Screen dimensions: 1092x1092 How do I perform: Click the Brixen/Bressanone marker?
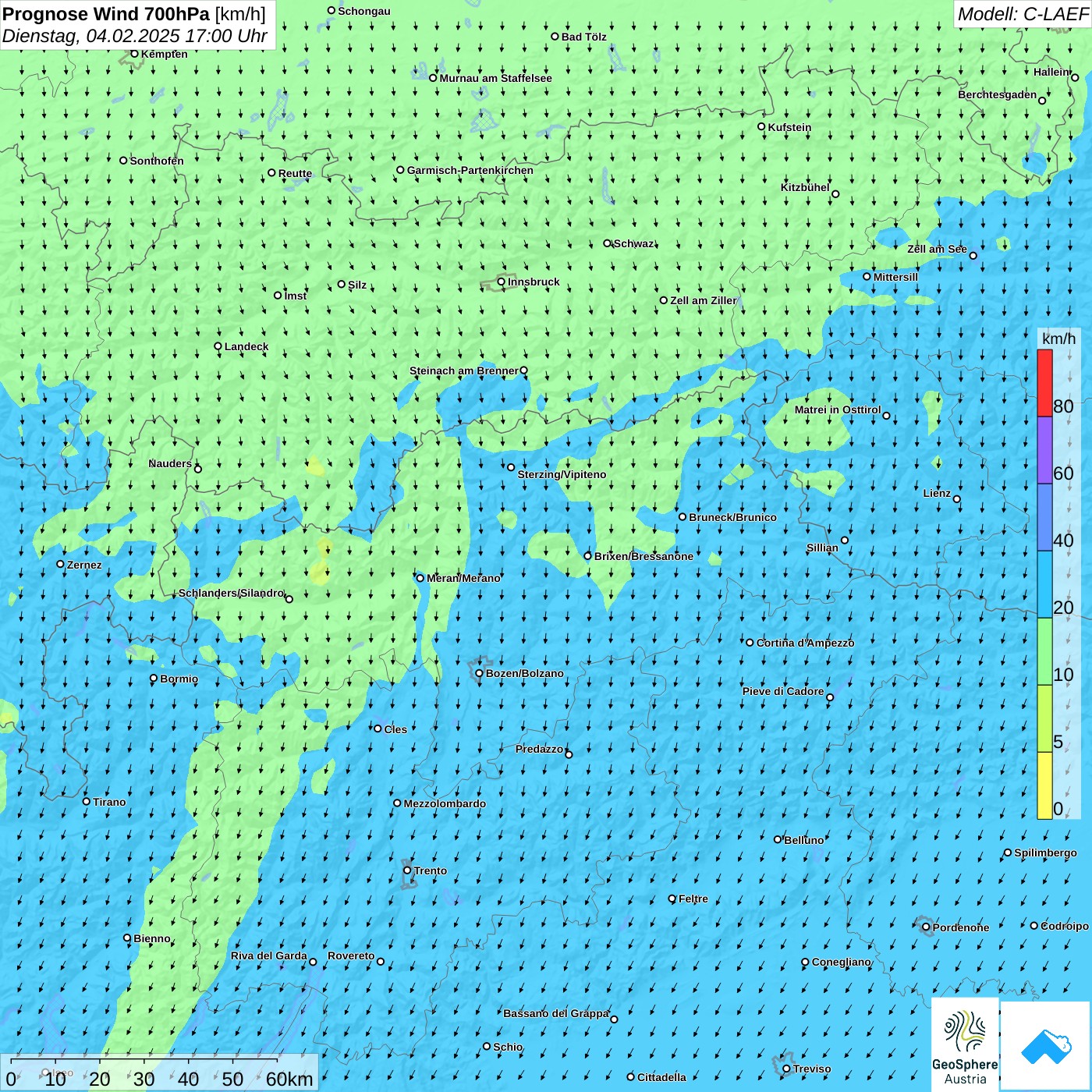588,556
